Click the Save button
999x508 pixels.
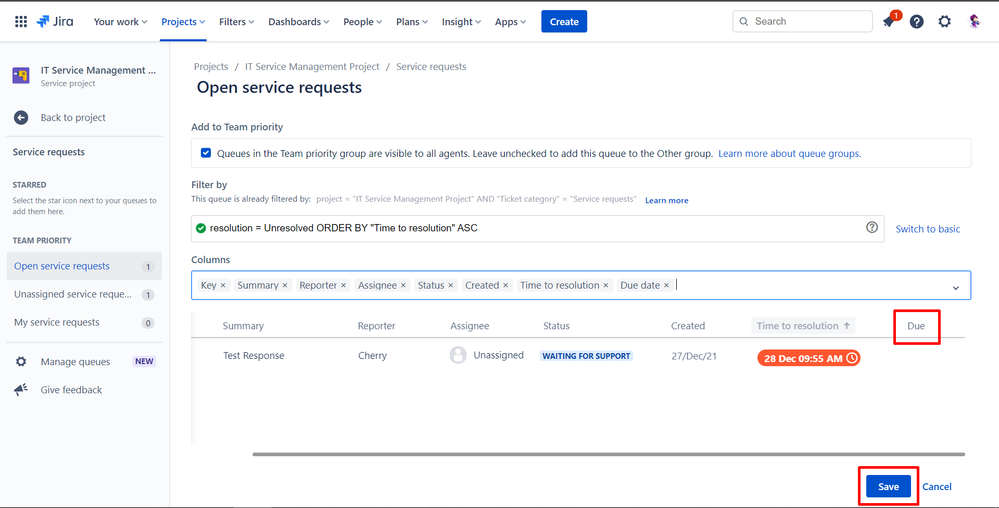click(888, 487)
